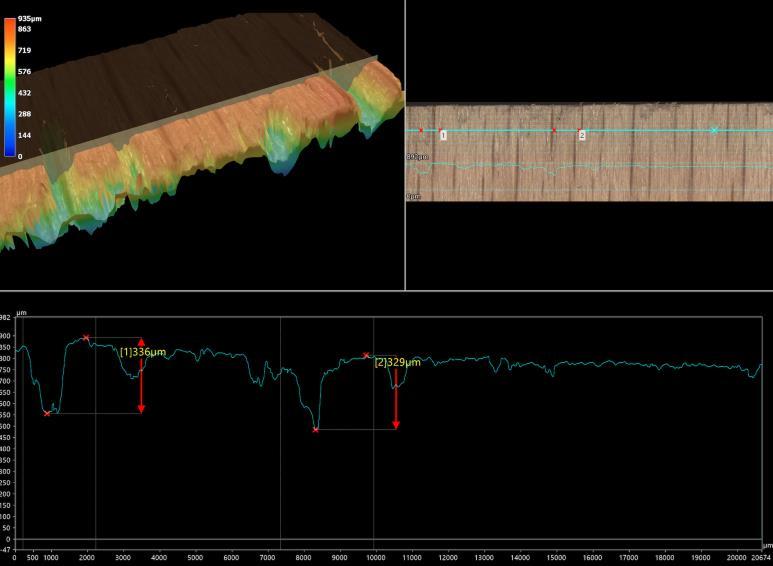Click the 288 value on the color scale
This screenshot has width=773, height=566.
[25, 114]
